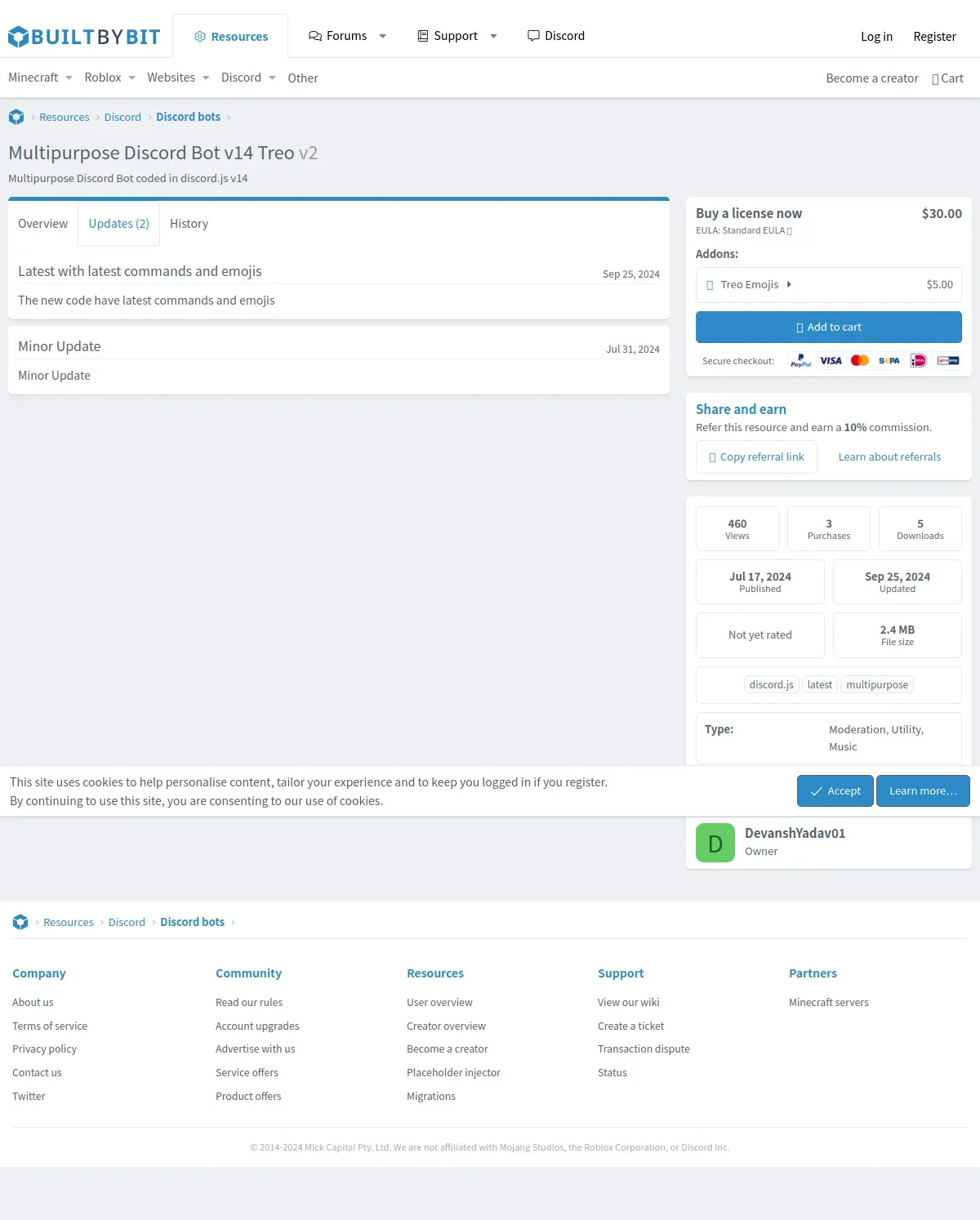Click the PayPal payment icon
The width and height of the screenshot is (980, 1220).
tap(801, 360)
